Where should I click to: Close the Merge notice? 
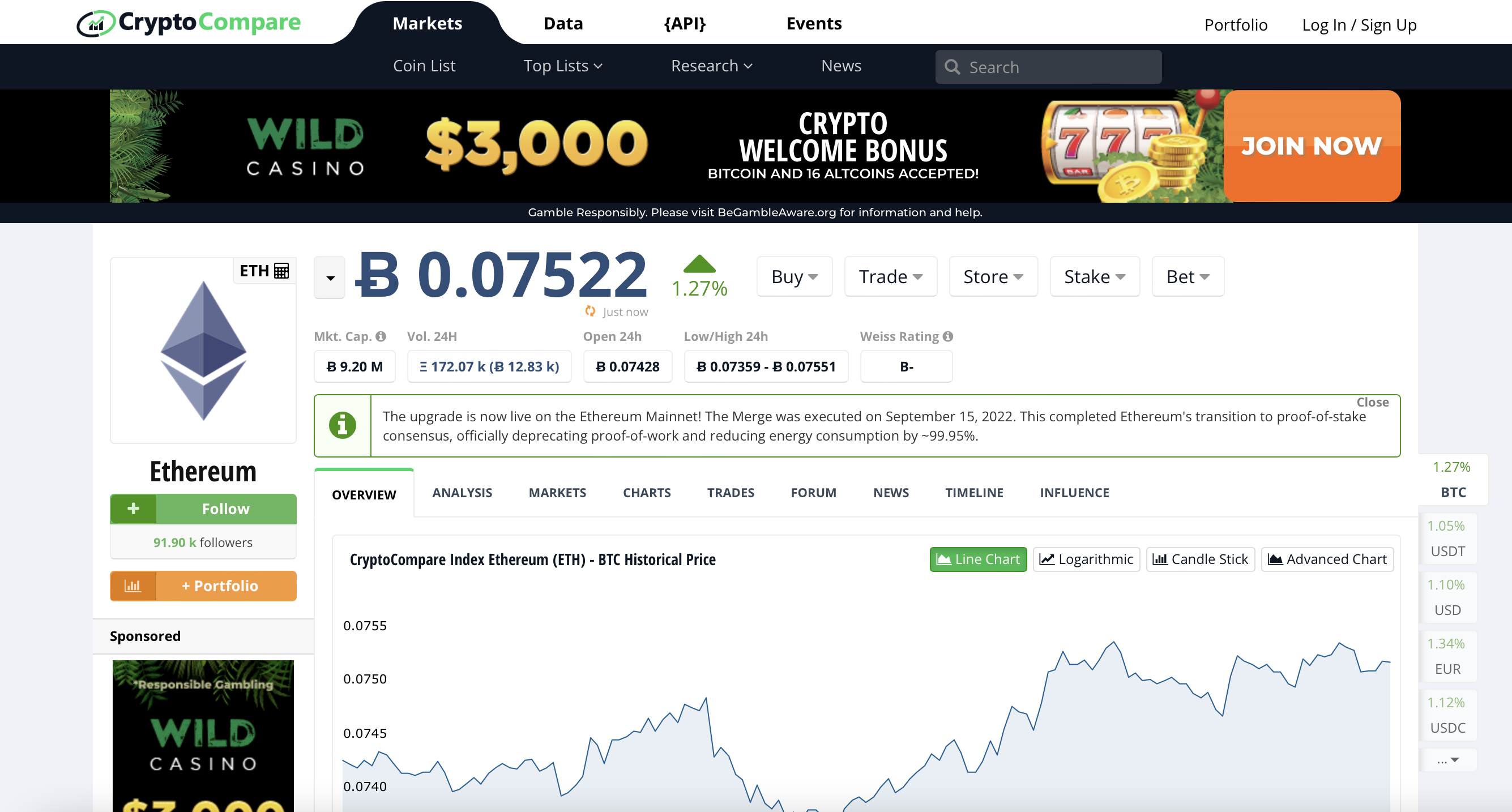(x=1372, y=402)
